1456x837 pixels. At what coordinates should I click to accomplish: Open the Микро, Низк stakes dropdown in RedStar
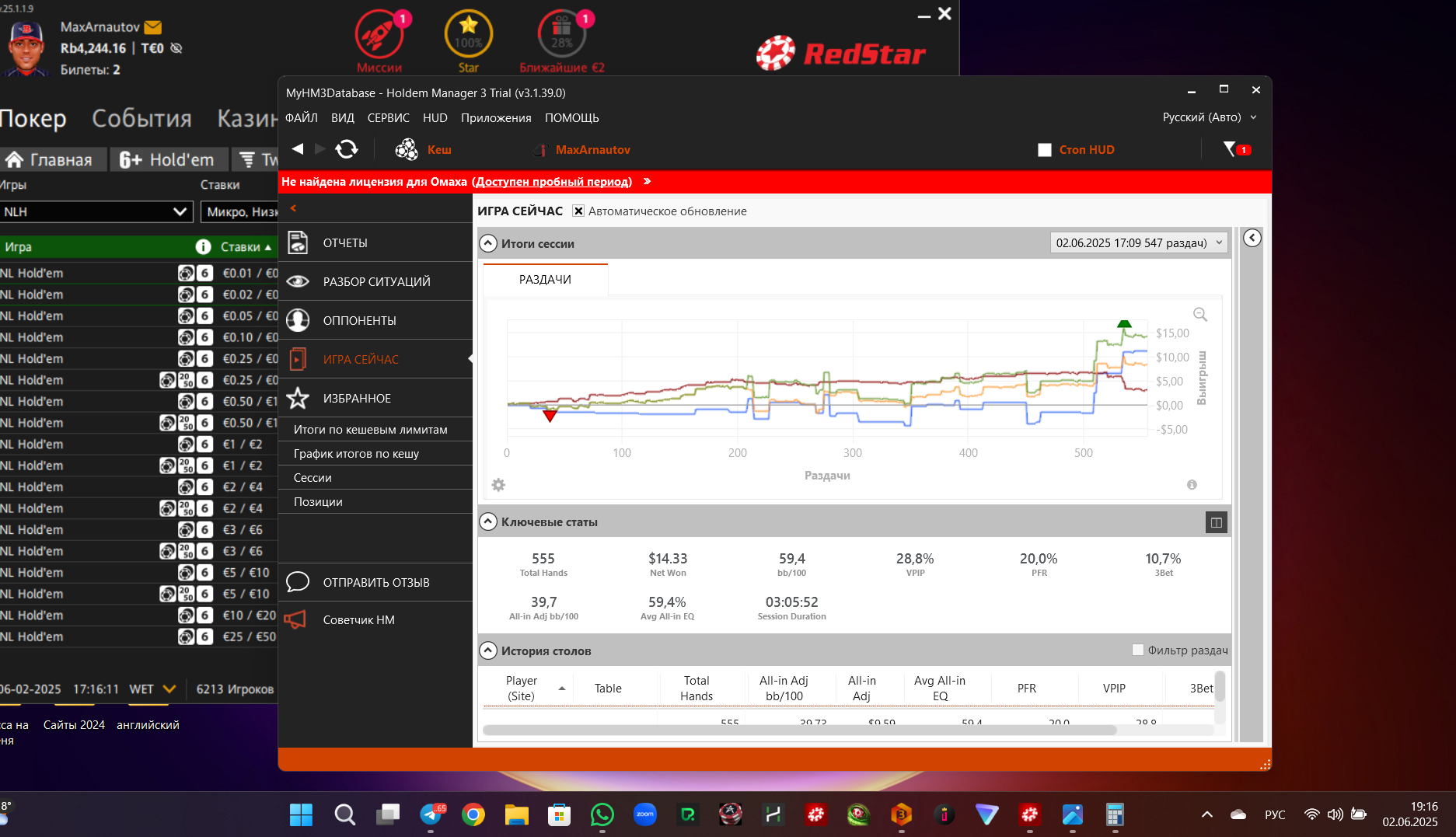[239, 211]
